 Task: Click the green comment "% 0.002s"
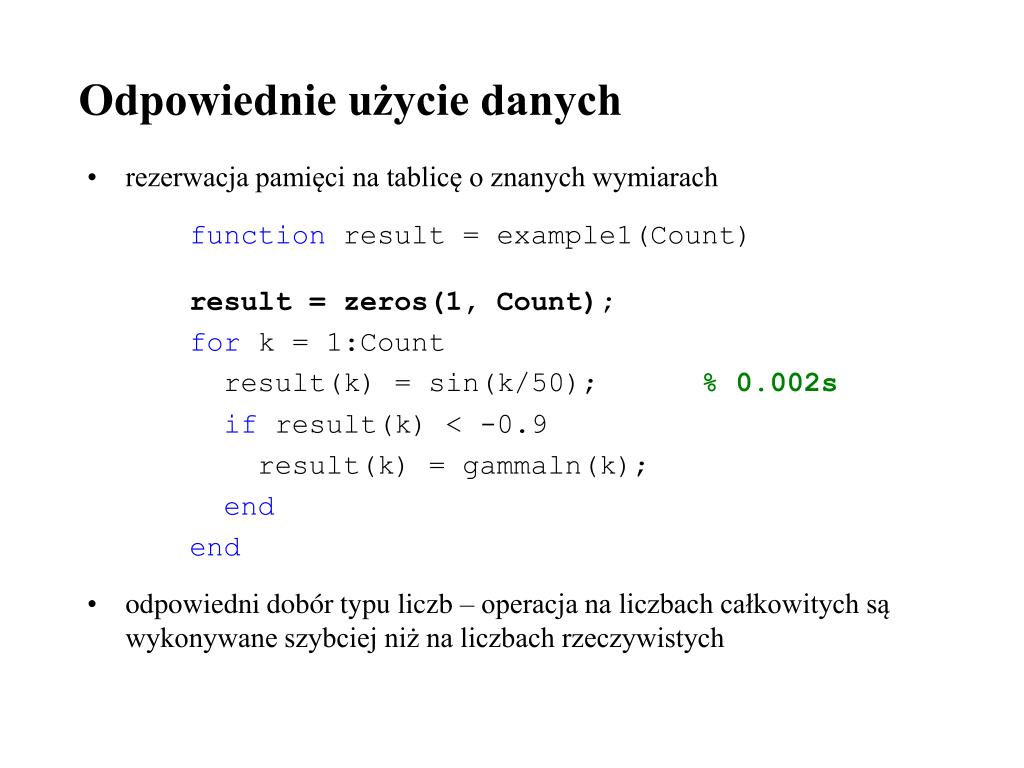pyautogui.click(x=770, y=383)
